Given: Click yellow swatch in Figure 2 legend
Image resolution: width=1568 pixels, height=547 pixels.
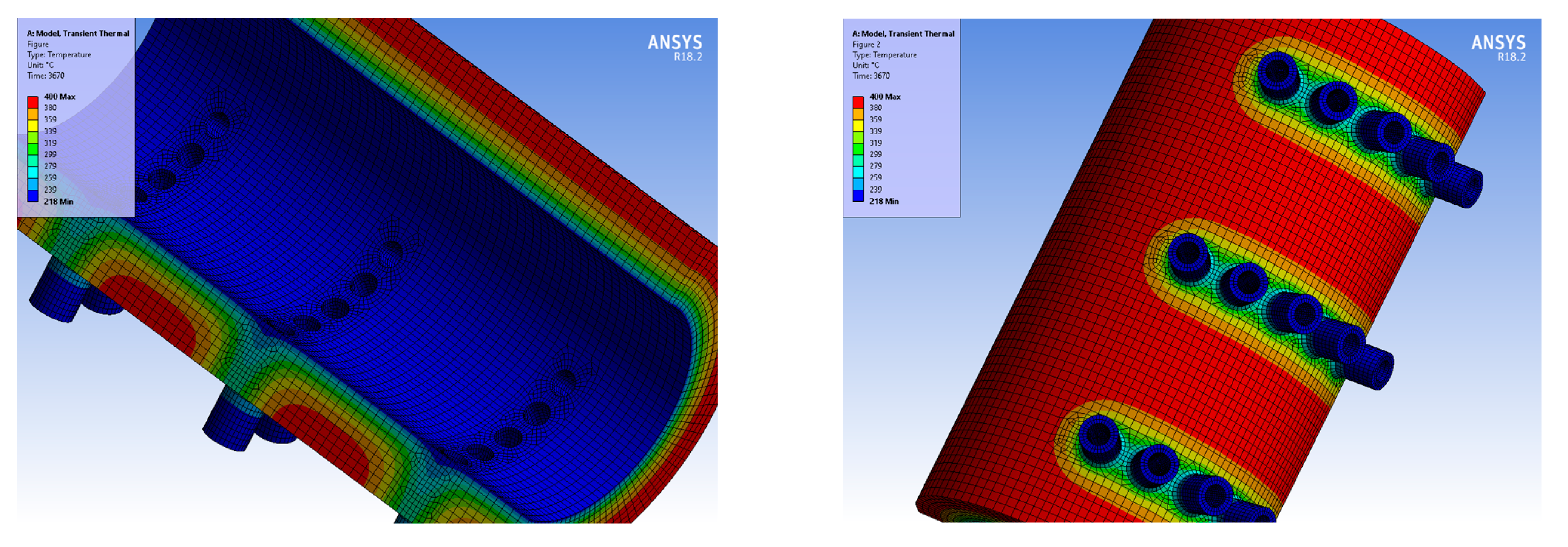Looking at the screenshot, I should click(x=858, y=125).
